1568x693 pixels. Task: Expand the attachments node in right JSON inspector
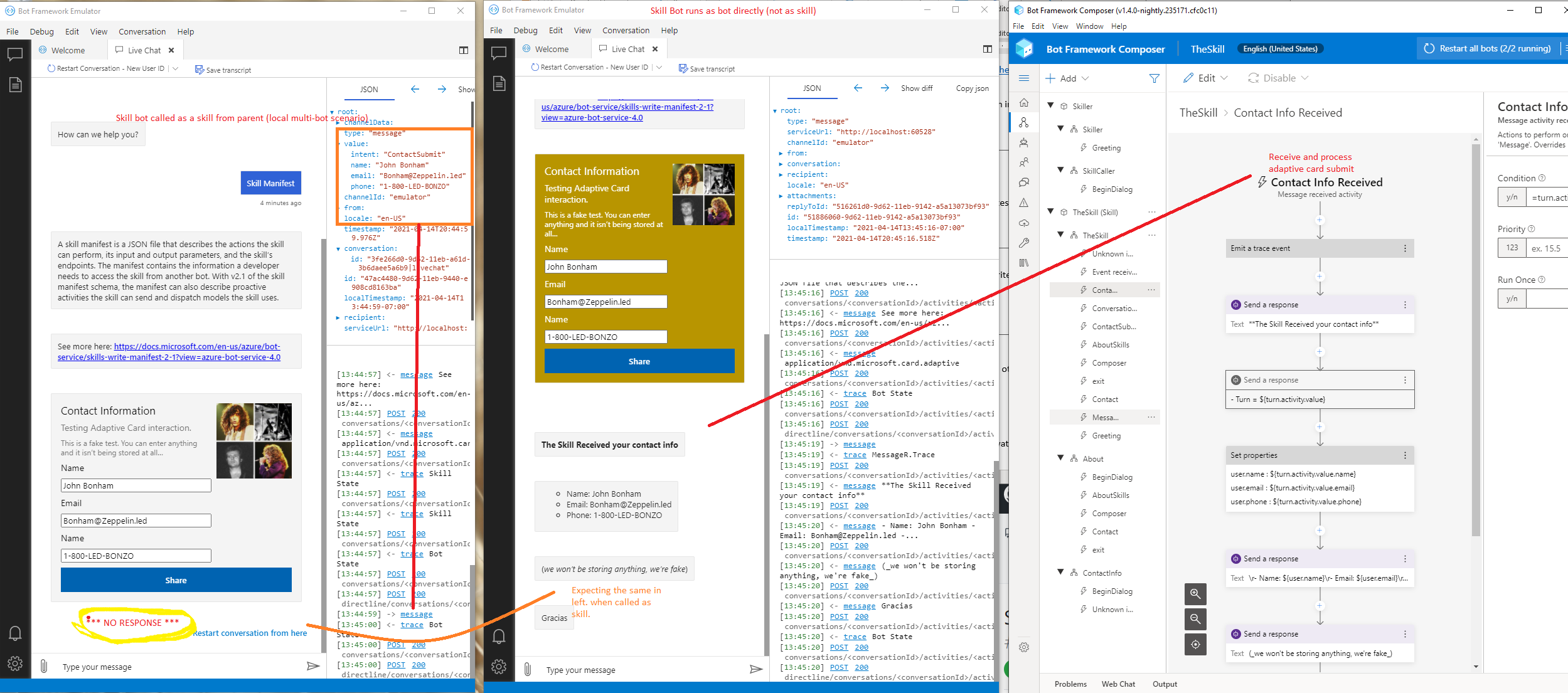tap(781, 196)
